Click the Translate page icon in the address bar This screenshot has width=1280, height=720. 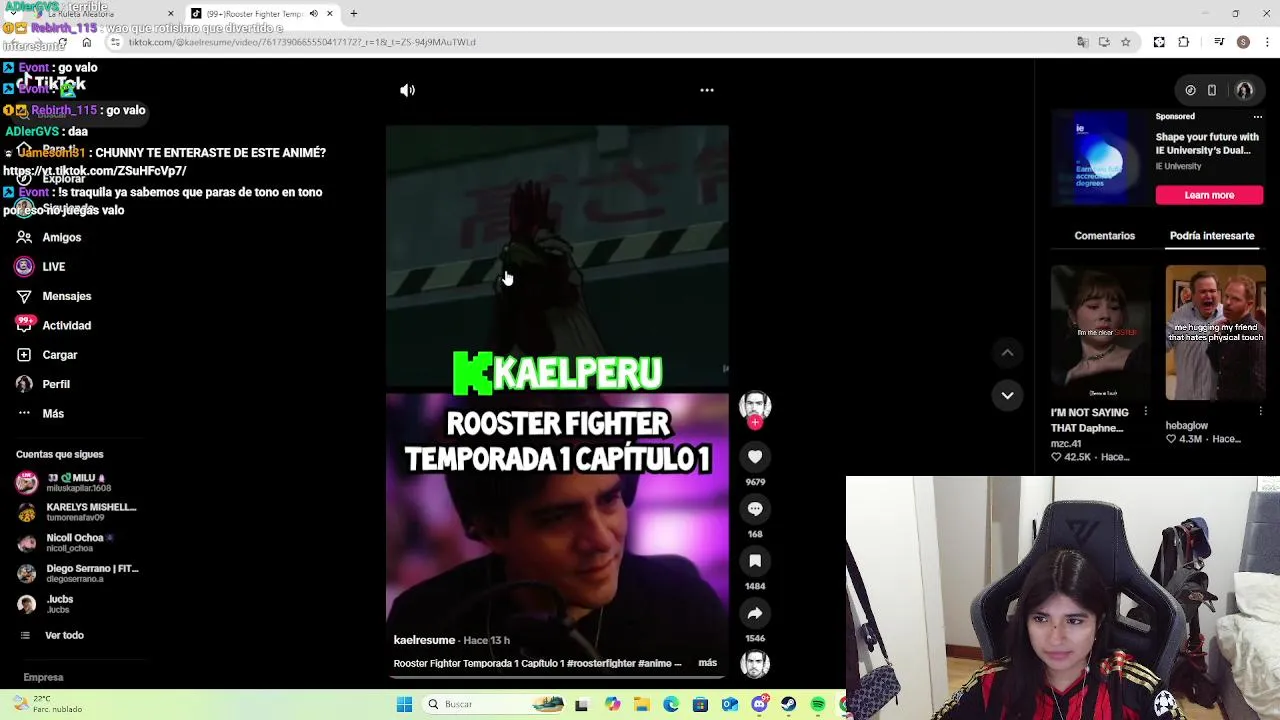[x=1082, y=42]
